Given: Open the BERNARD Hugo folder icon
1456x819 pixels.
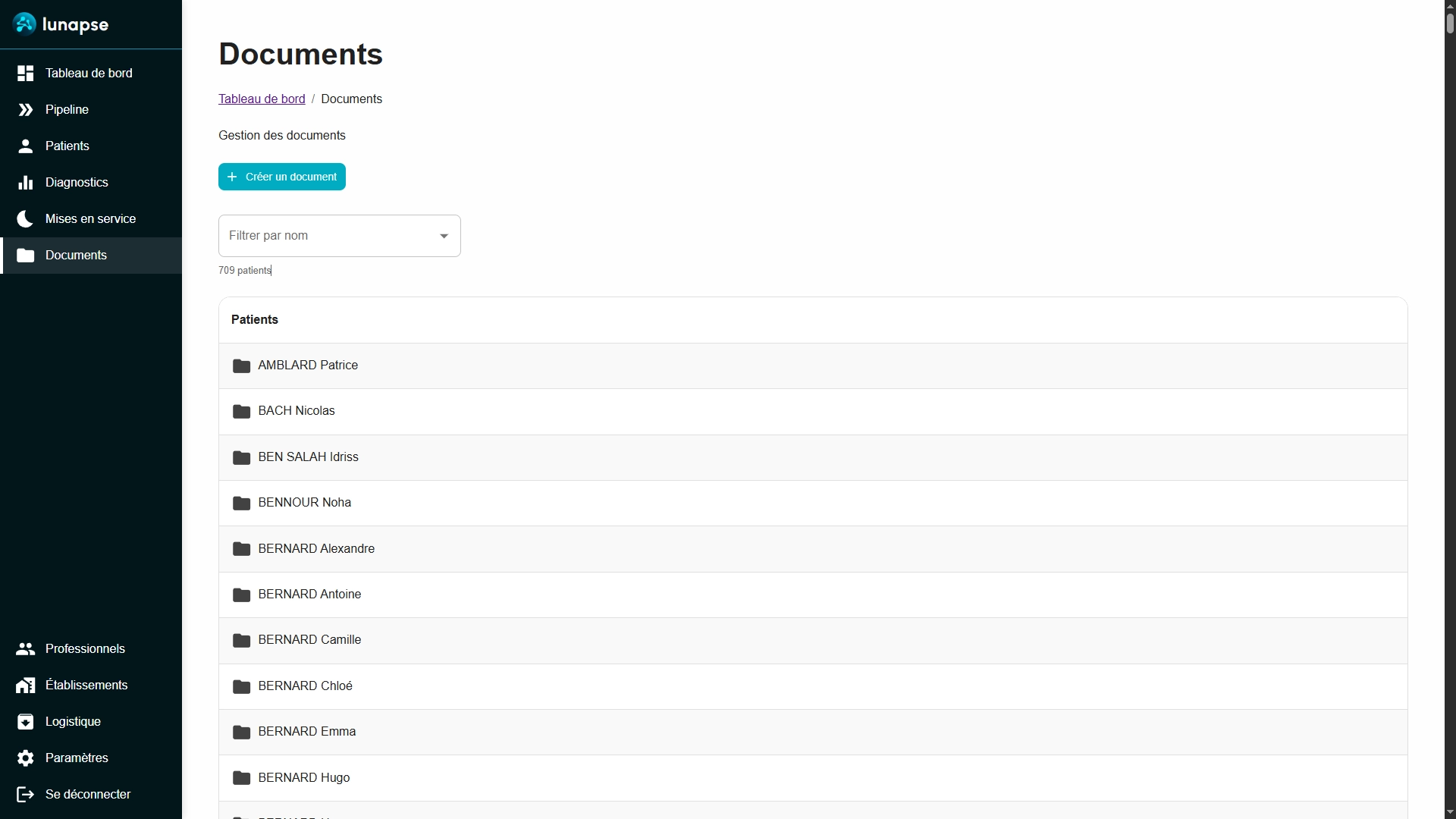Looking at the screenshot, I should point(241,778).
